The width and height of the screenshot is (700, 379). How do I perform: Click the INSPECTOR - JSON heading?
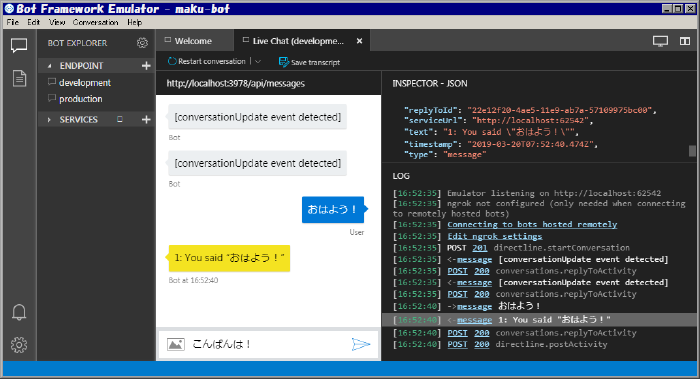[429, 83]
